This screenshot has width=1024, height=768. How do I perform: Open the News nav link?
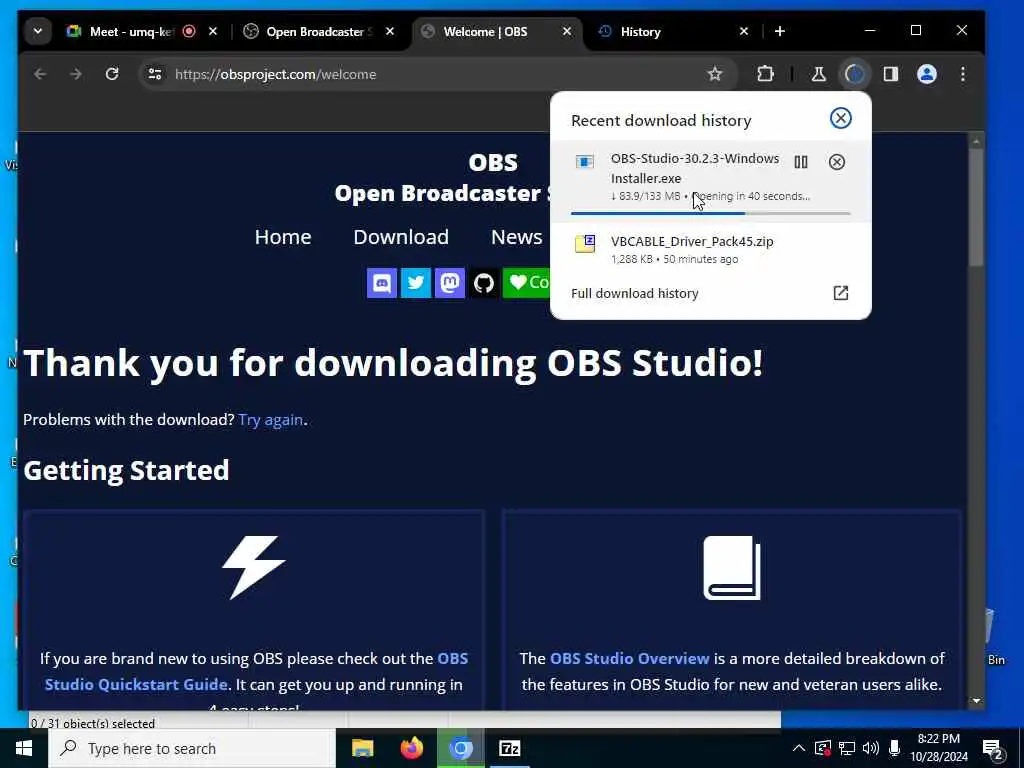tap(517, 237)
